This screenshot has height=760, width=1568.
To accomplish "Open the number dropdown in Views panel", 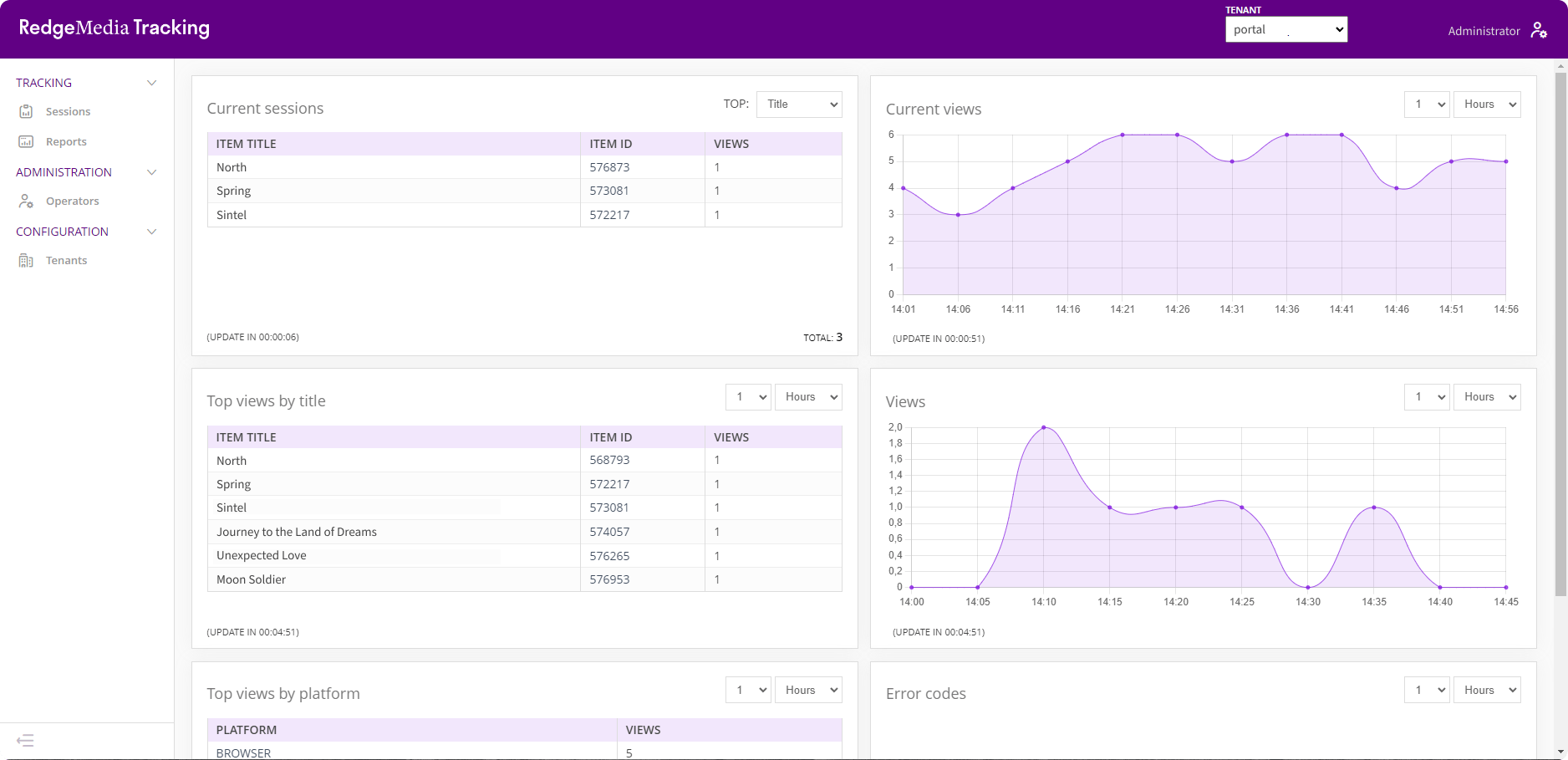I will click(1427, 397).
